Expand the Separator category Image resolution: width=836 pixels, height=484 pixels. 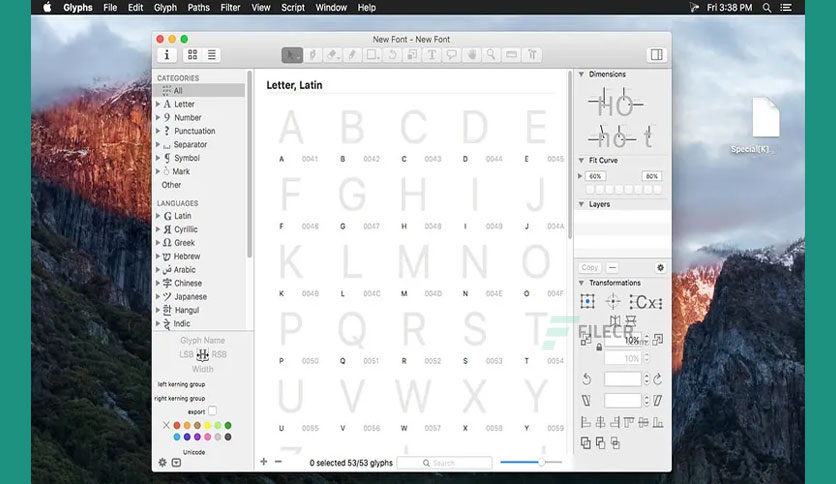click(x=158, y=144)
